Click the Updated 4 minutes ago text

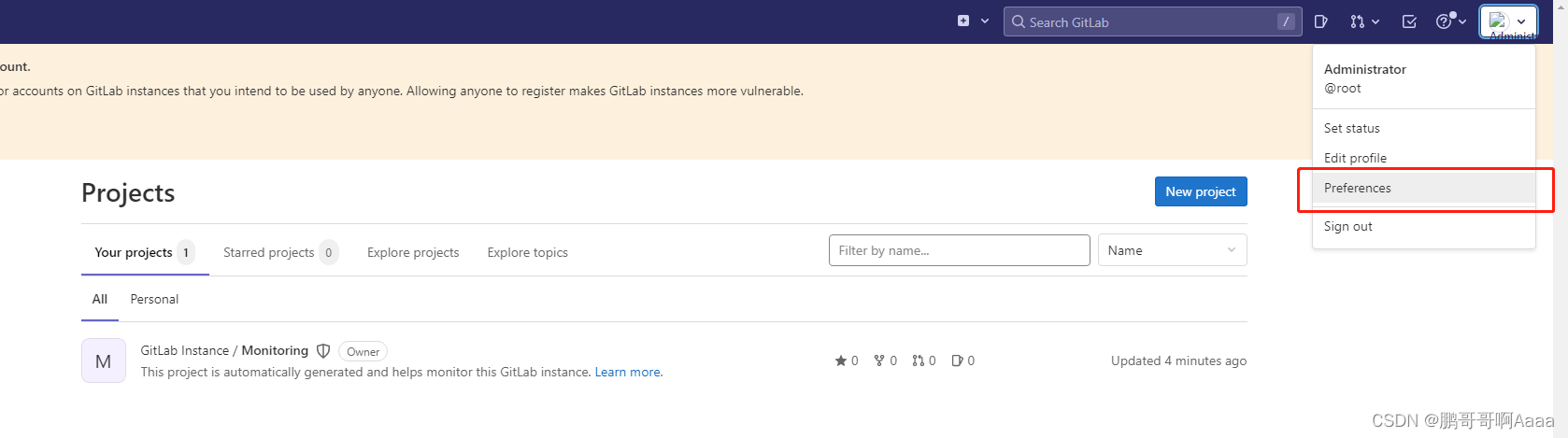[1178, 360]
